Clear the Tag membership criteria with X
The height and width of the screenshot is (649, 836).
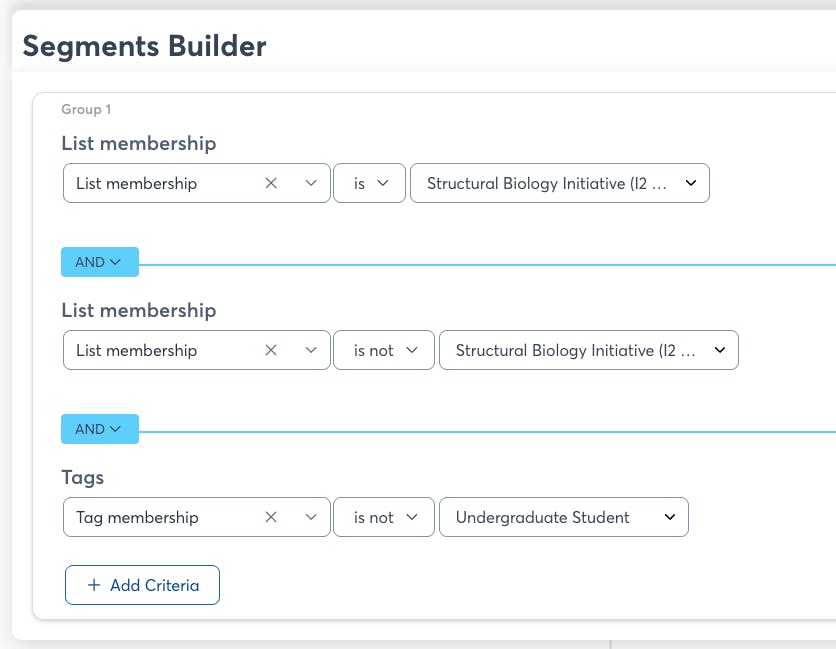271,518
